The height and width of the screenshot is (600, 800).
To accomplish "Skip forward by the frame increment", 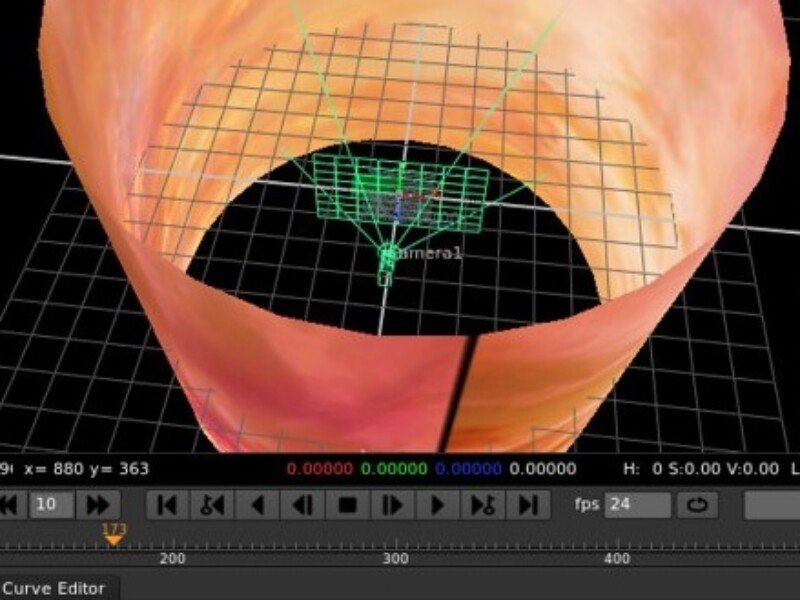I will point(98,505).
